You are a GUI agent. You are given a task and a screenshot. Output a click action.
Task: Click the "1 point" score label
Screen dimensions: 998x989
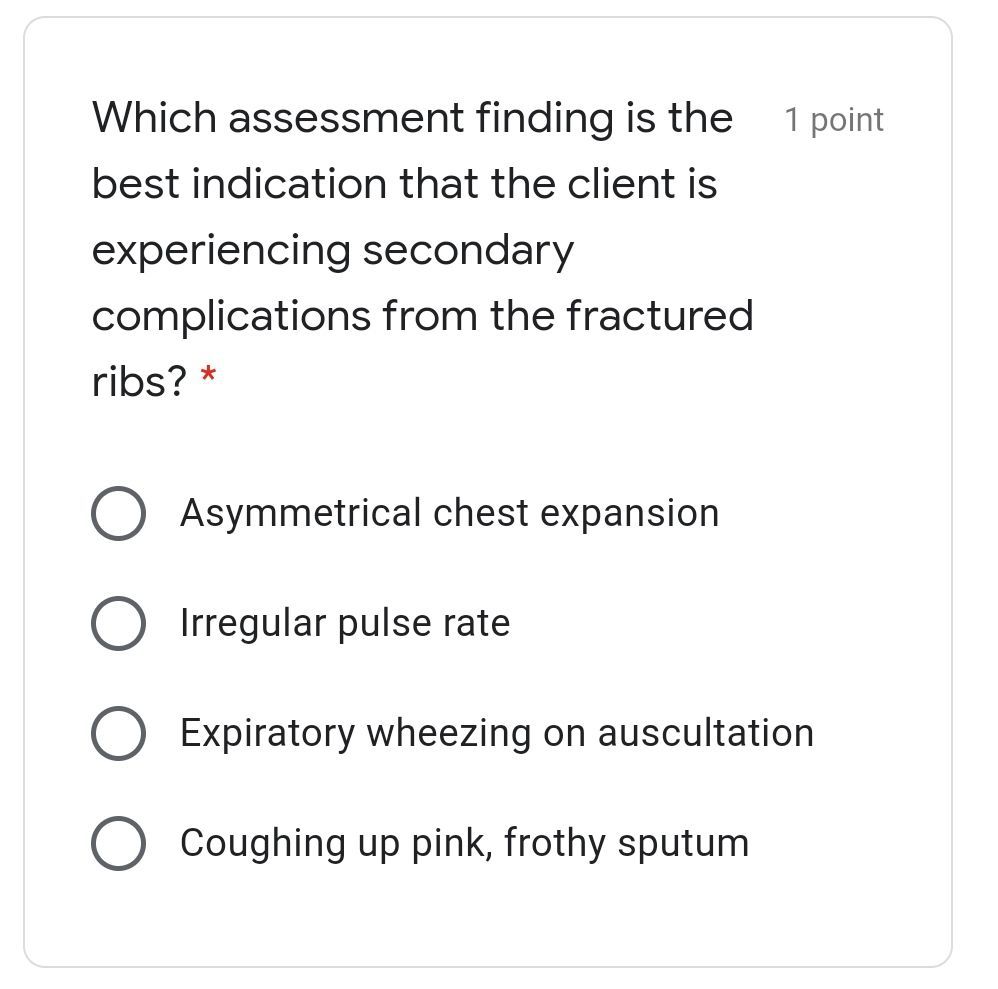pyautogui.click(x=834, y=120)
